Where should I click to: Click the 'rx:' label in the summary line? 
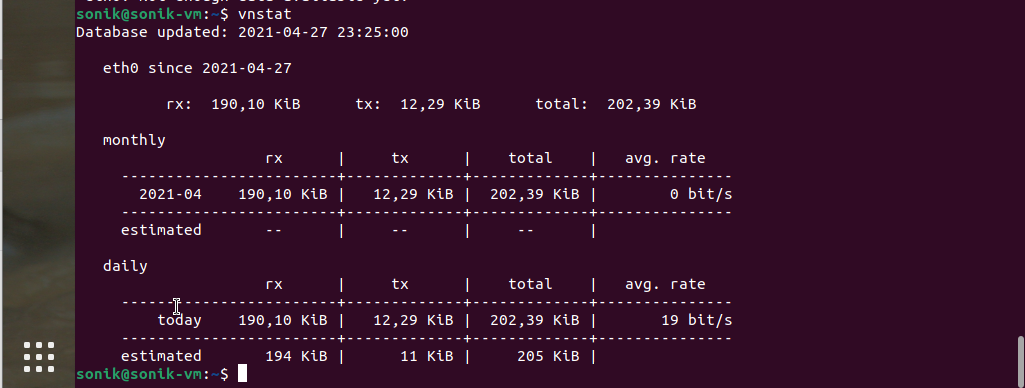(x=180, y=105)
